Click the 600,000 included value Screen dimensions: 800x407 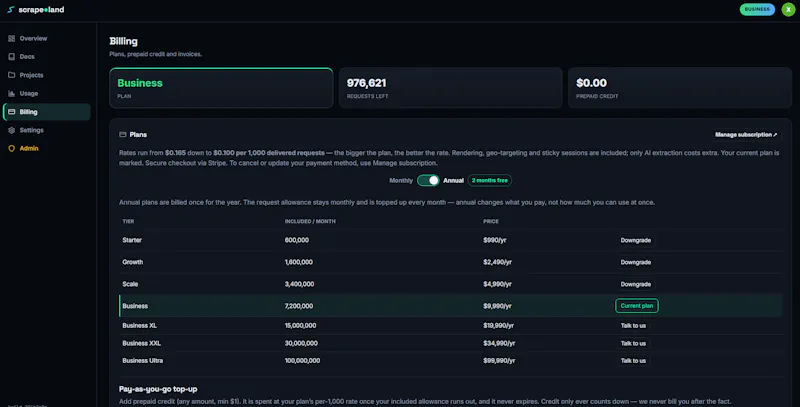pyautogui.click(x=297, y=240)
